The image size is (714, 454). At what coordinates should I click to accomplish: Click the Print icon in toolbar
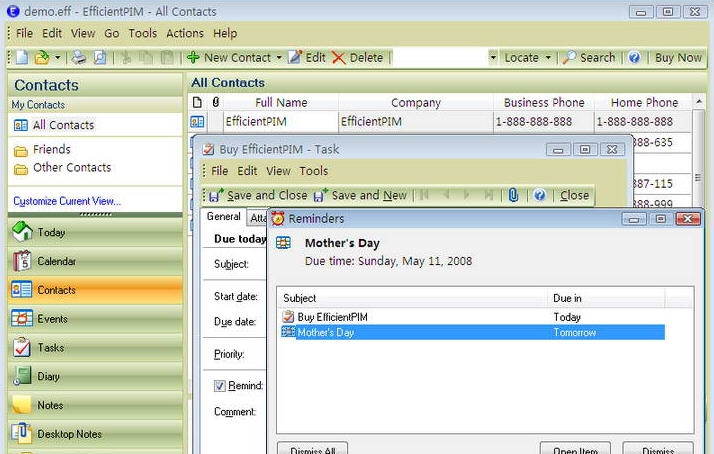[79, 58]
